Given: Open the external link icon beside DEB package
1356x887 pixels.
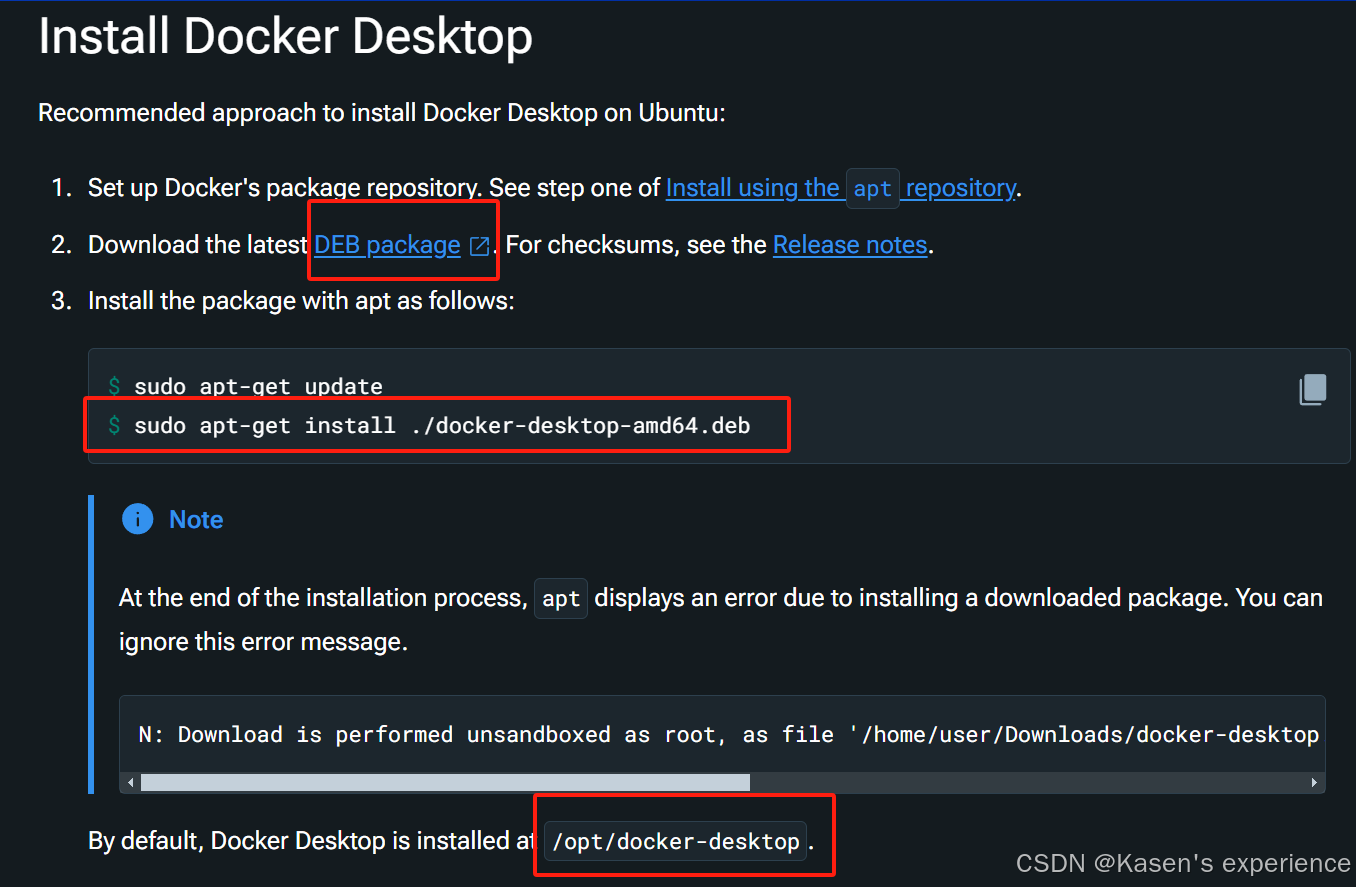Looking at the screenshot, I should (x=480, y=246).
